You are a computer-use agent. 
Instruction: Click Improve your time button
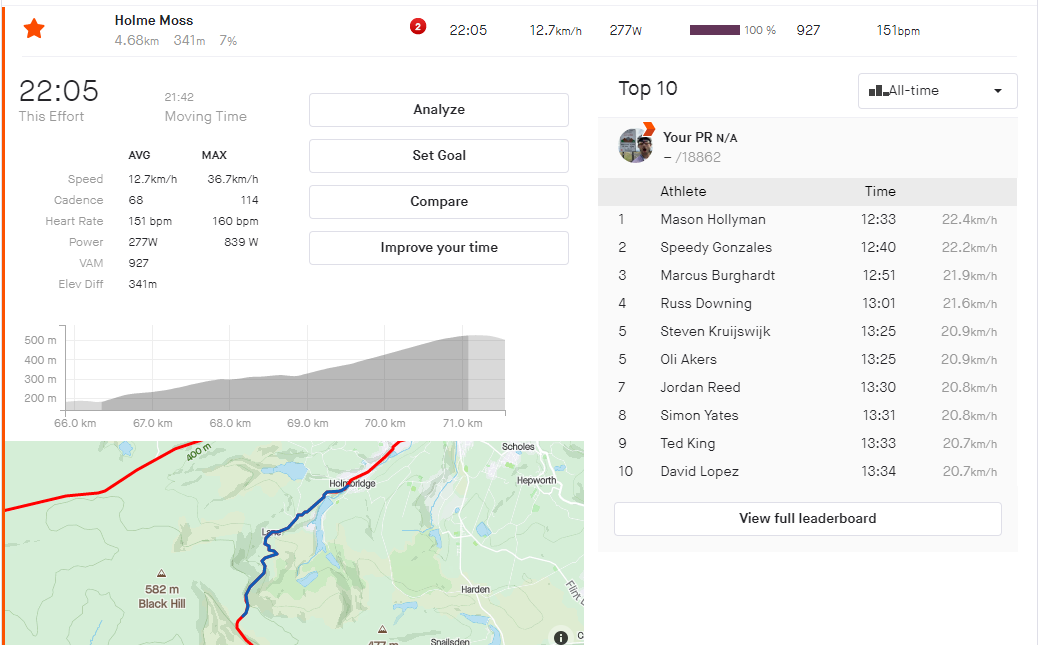tap(439, 248)
